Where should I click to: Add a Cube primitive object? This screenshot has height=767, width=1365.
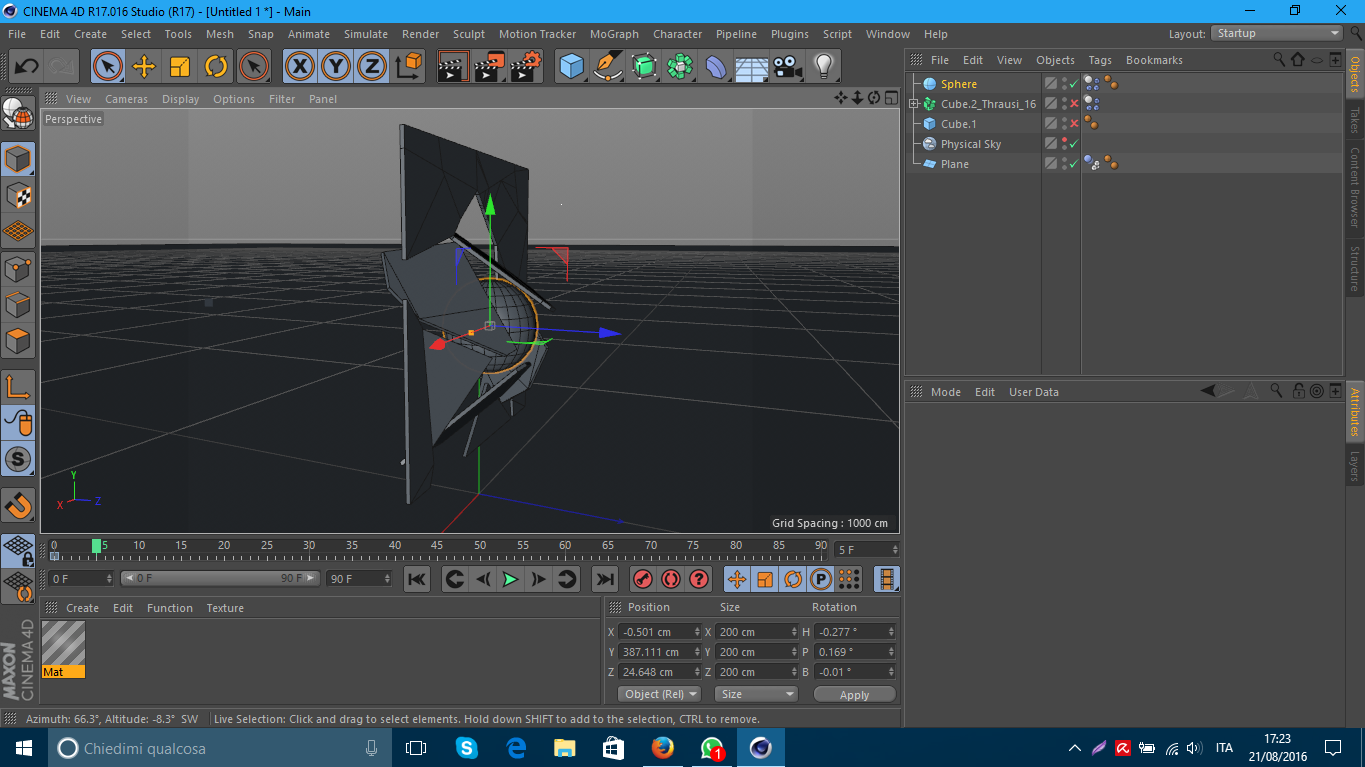point(571,67)
